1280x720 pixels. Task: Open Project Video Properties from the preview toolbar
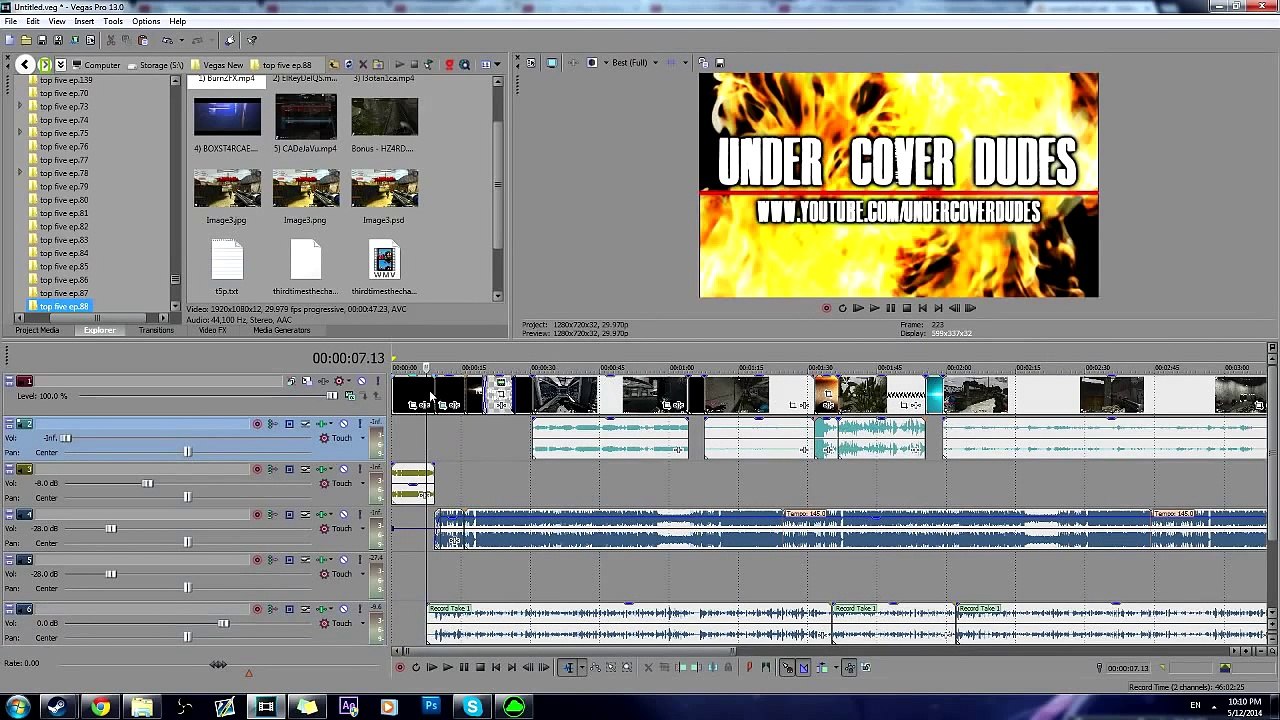531,63
